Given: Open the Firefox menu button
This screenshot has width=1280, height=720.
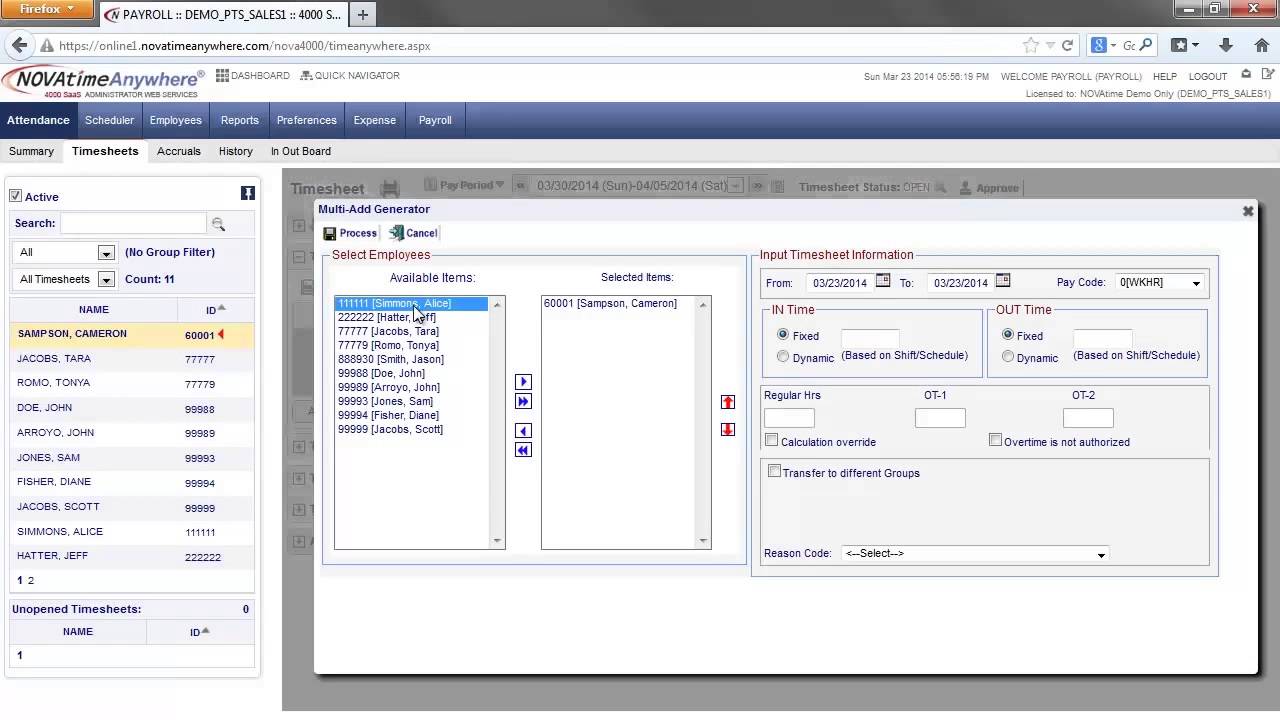Looking at the screenshot, I should (x=47, y=10).
